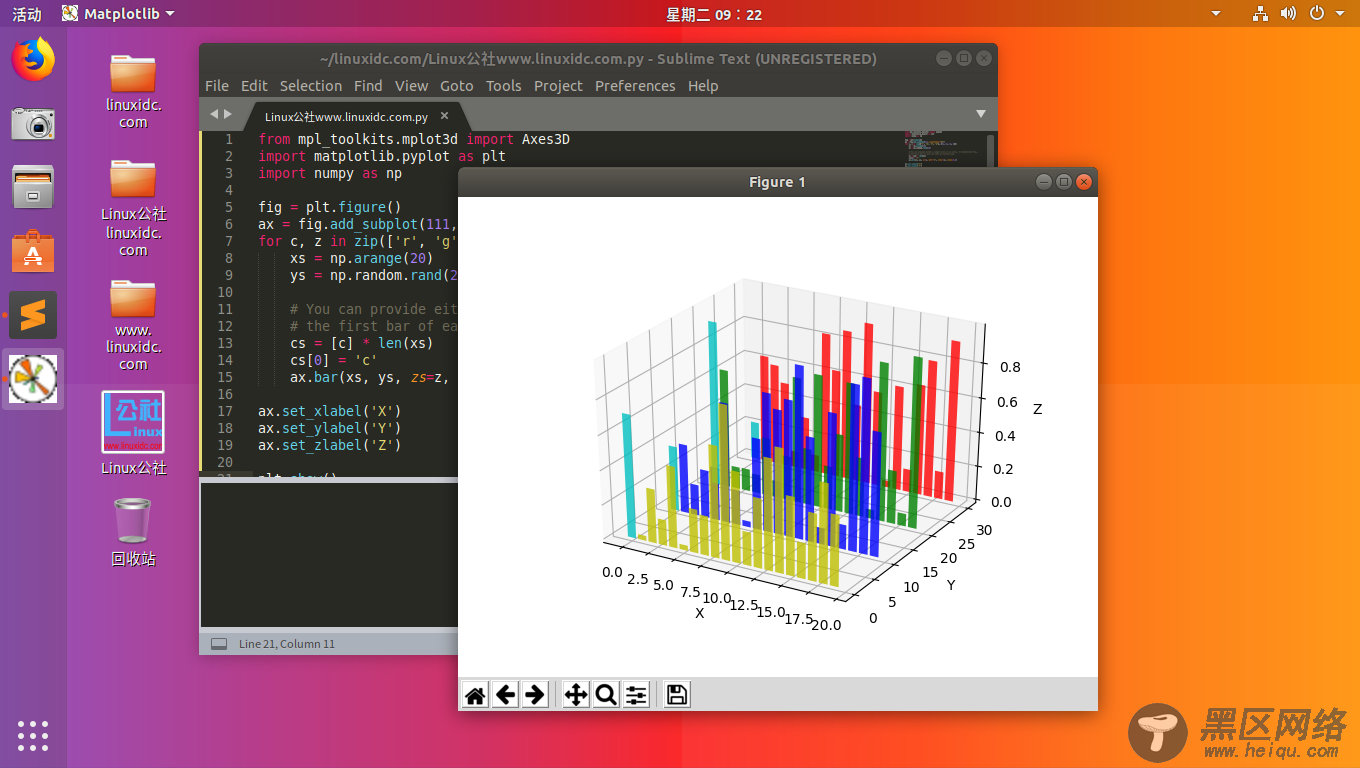Close the Sublime Text window
The image size is (1360, 768).
tap(984, 59)
